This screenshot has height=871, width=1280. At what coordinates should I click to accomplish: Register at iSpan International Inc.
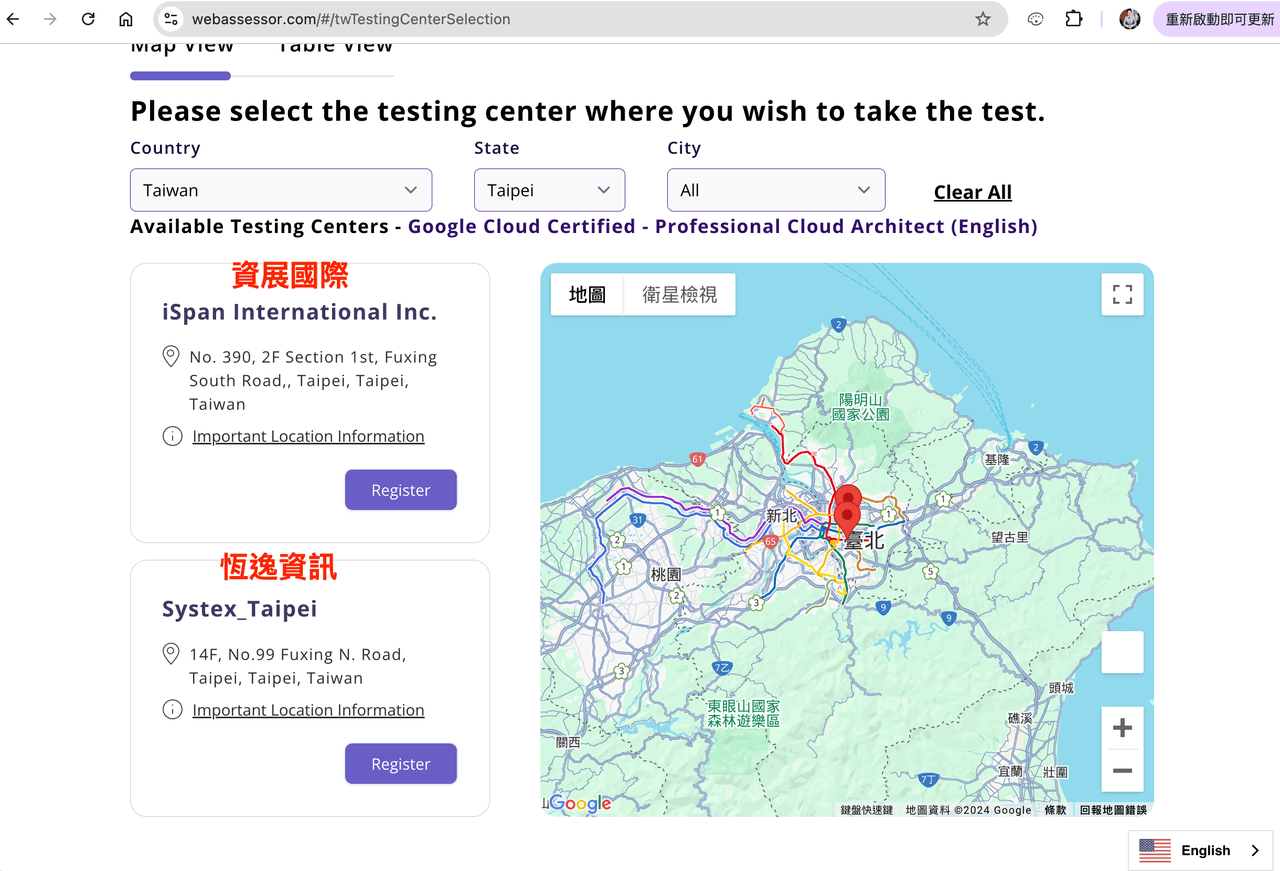point(401,490)
